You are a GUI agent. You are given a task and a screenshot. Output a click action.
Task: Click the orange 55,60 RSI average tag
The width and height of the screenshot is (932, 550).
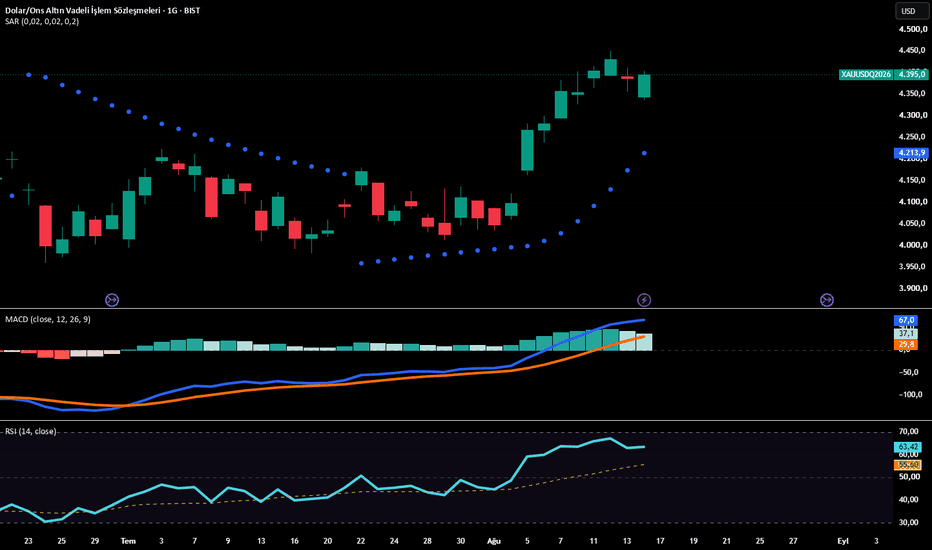[x=908, y=464]
